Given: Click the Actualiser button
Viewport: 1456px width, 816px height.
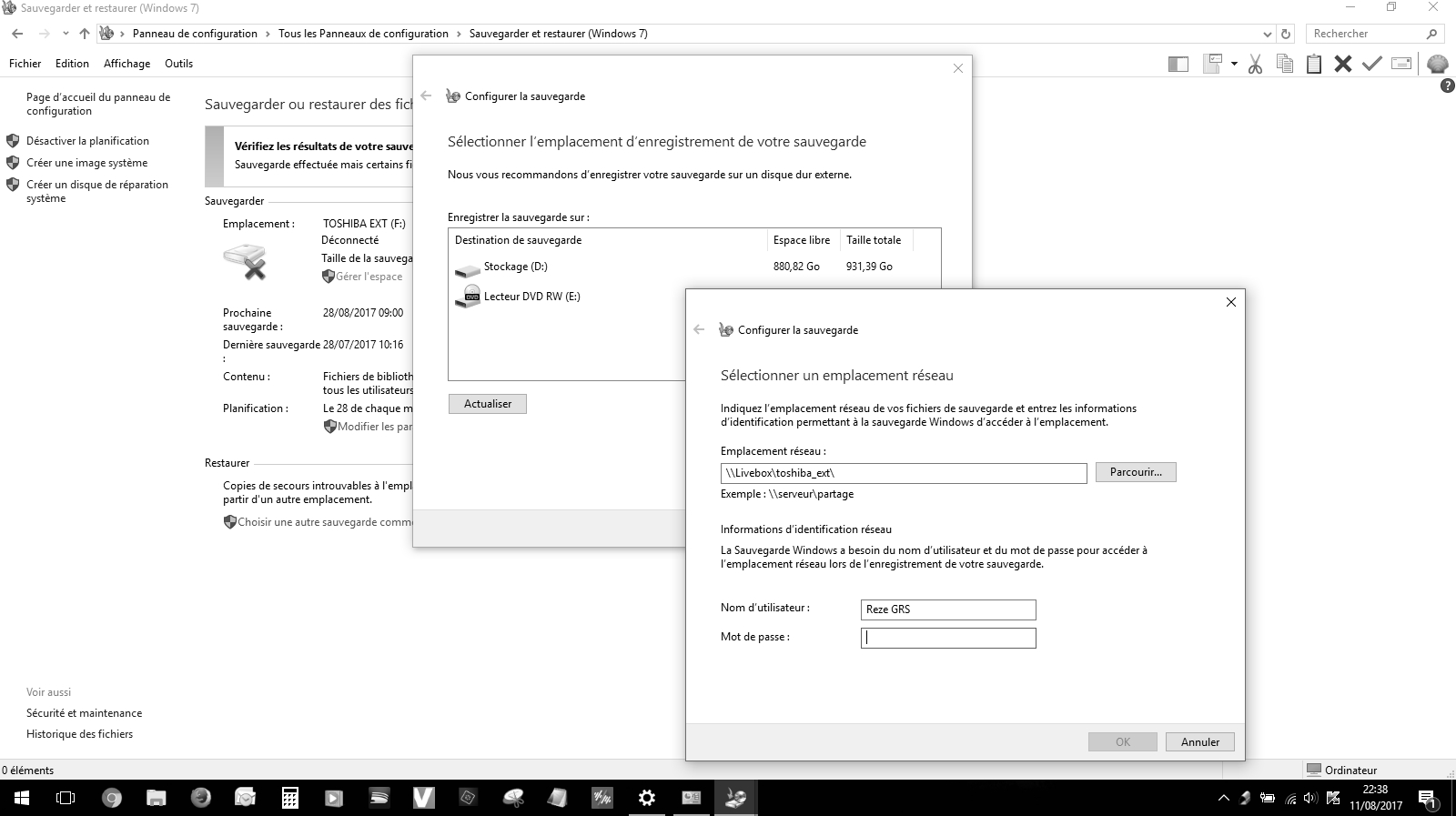Looking at the screenshot, I should click(488, 404).
